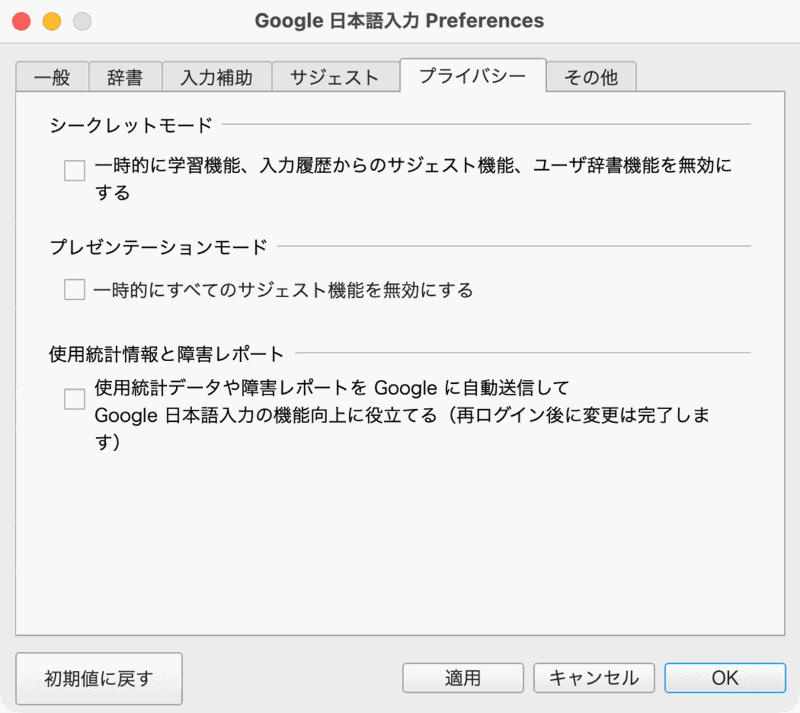Toggle the プレゼンテーションモード suggest-disable checkbox
Viewport: 800px width, 713px height.
tap(74, 289)
